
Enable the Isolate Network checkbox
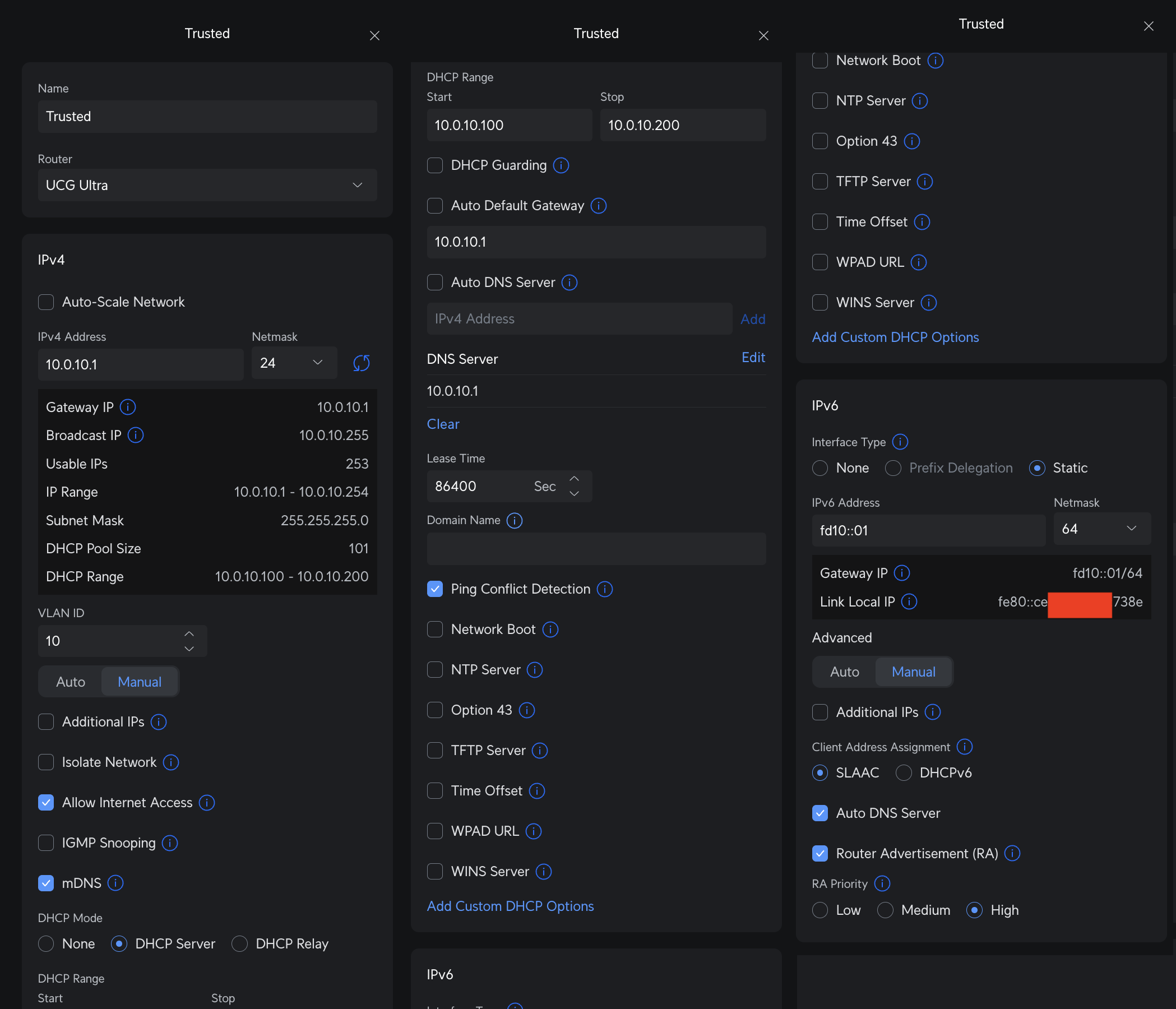click(46, 762)
